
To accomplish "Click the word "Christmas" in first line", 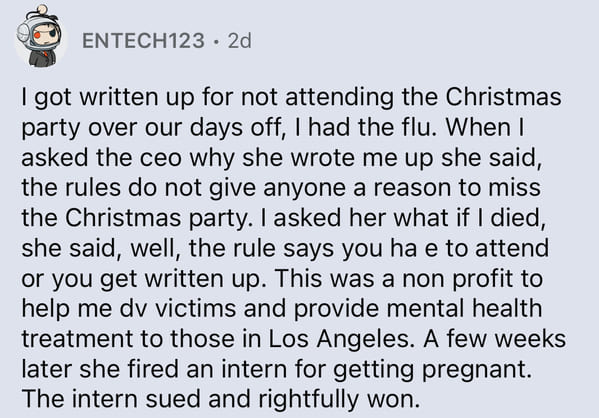I will [x=503, y=97].
